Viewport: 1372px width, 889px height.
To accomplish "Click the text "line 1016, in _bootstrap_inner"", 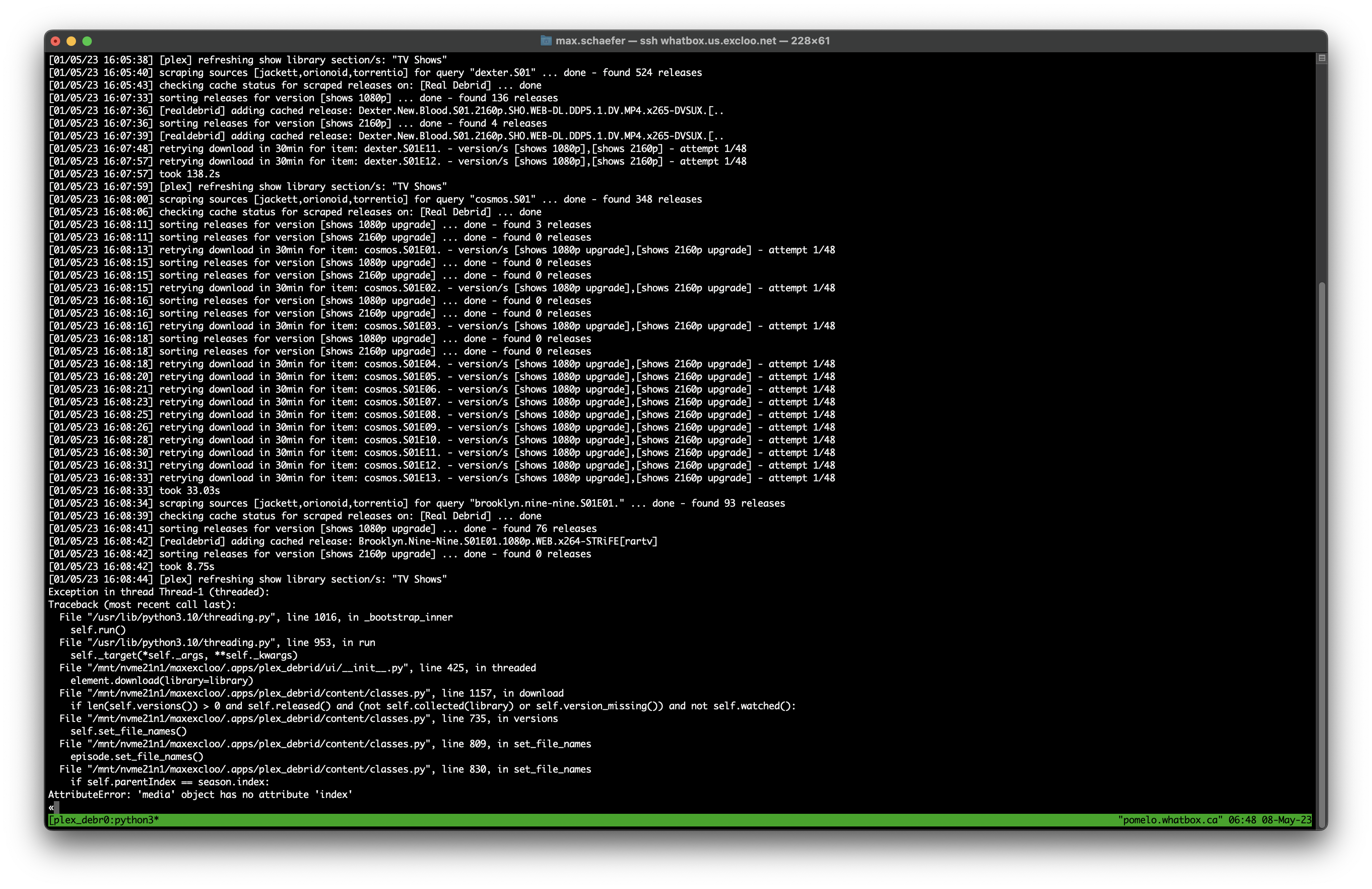I will coord(369,617).
